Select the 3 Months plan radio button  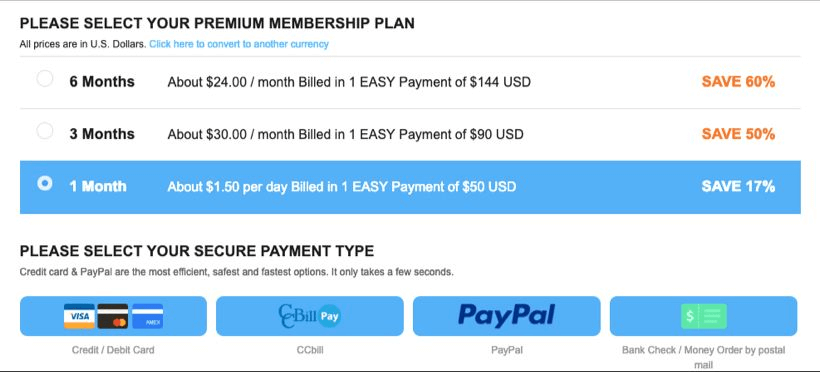coord(45,131)
